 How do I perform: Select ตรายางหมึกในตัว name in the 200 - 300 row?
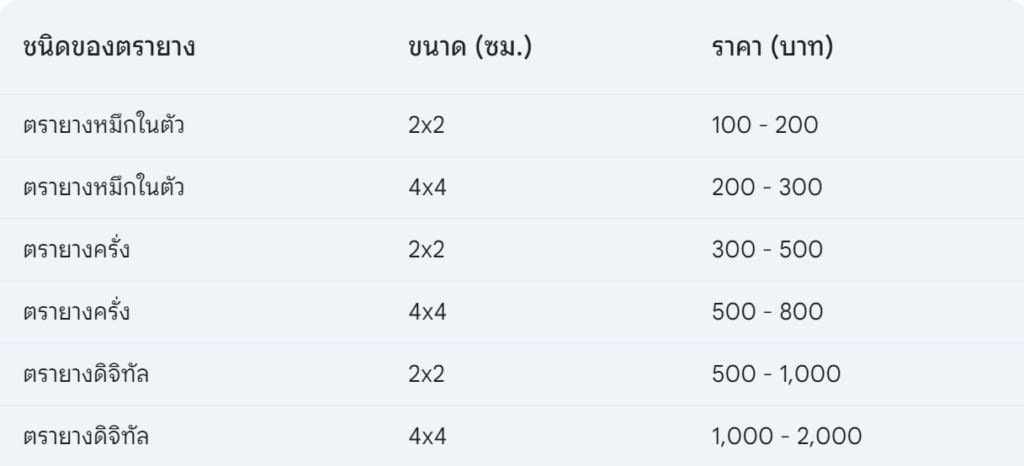tap(103, 187)
